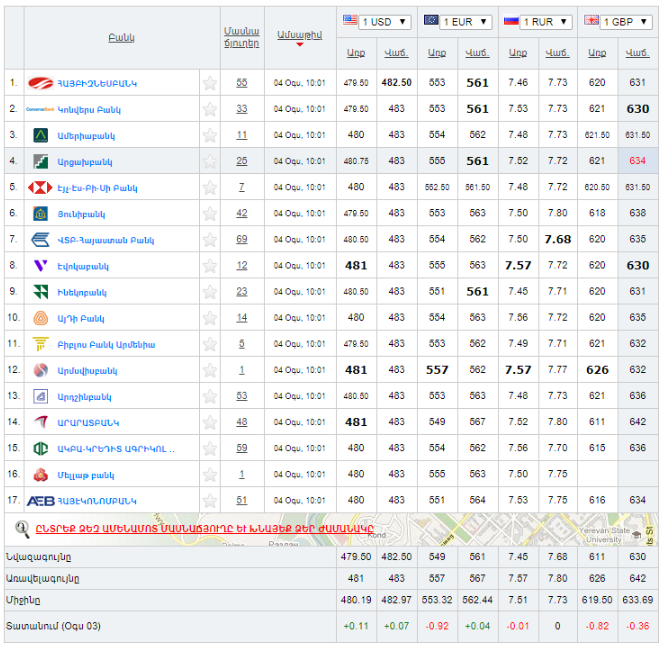Click the Araratbank logo icon in row 14
662x645 pixels.
[41, 422]
